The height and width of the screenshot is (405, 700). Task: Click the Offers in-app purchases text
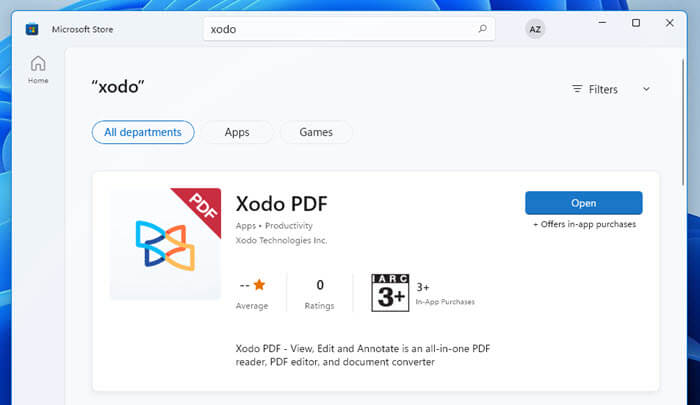tap(584, 224)
